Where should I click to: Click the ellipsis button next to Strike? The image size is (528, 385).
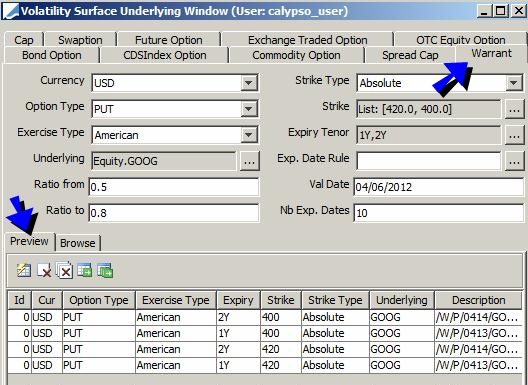point(514,109)
